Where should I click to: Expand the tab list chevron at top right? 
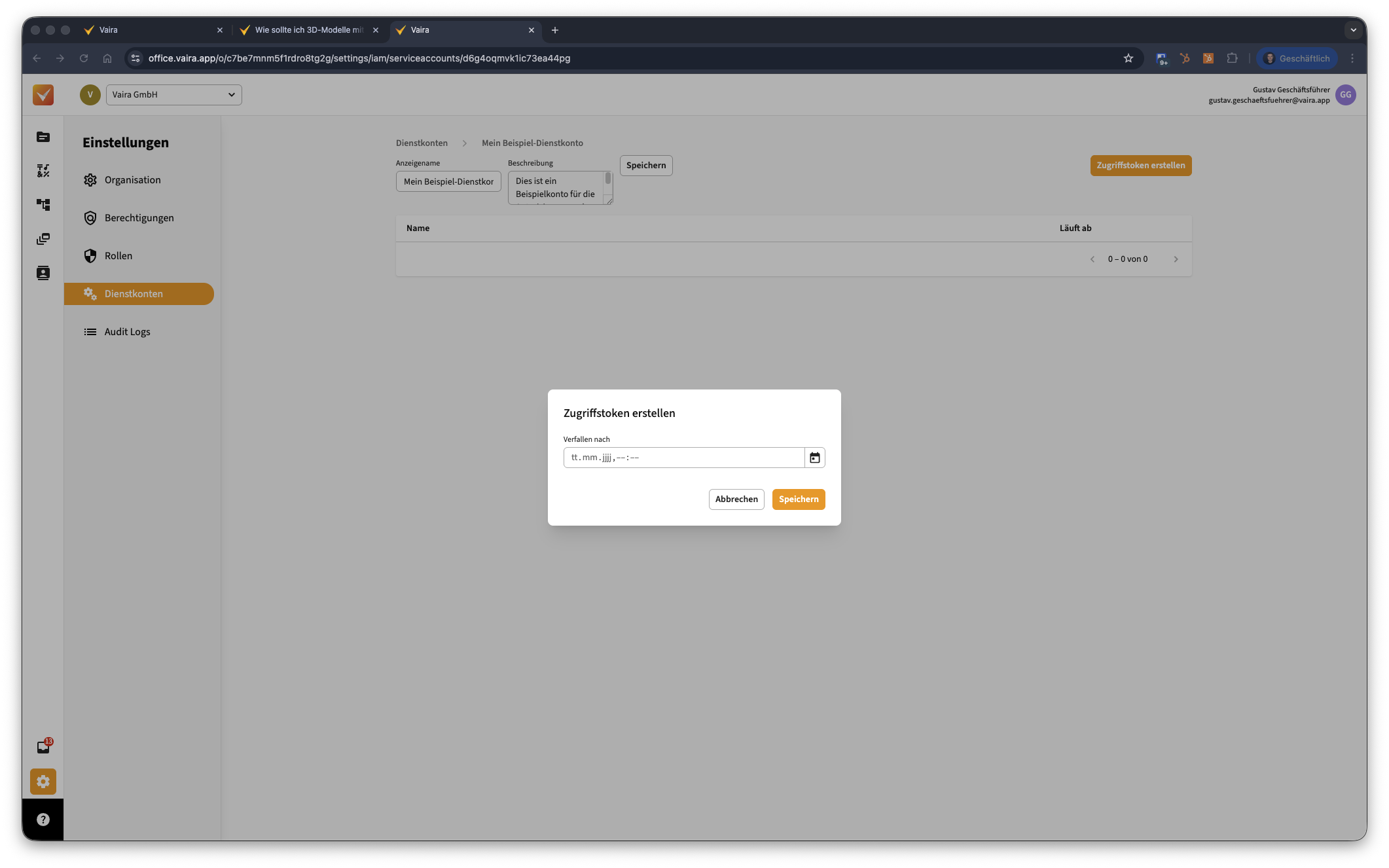[1353, 30]
